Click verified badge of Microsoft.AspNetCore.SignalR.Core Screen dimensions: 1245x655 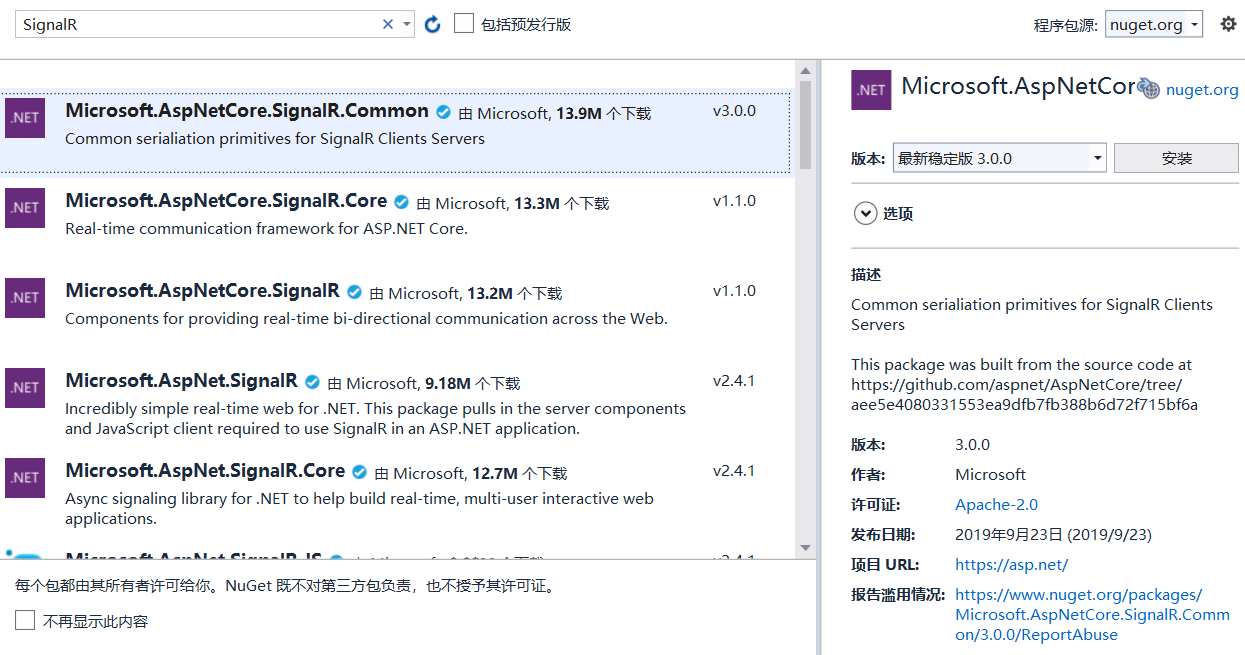[x=402, y=202]
